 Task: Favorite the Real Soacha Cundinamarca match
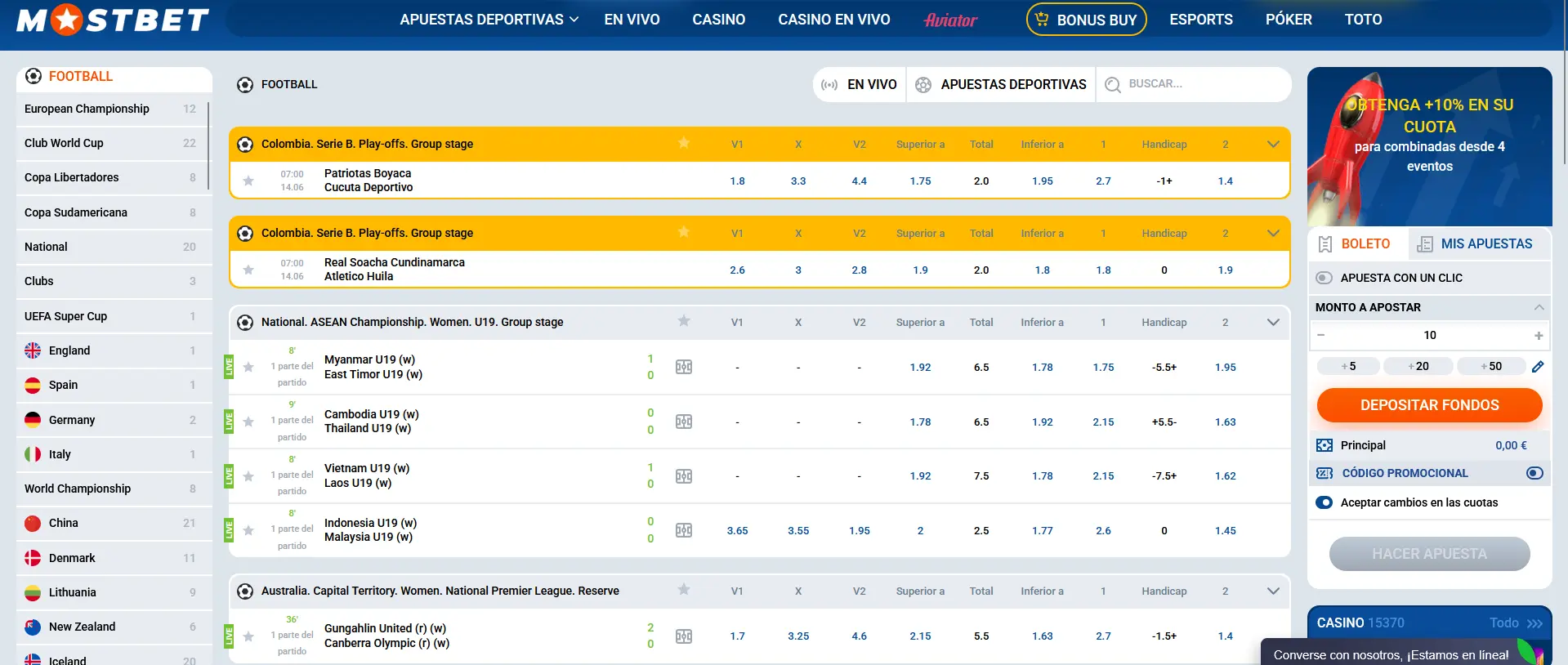pos(248,270)
